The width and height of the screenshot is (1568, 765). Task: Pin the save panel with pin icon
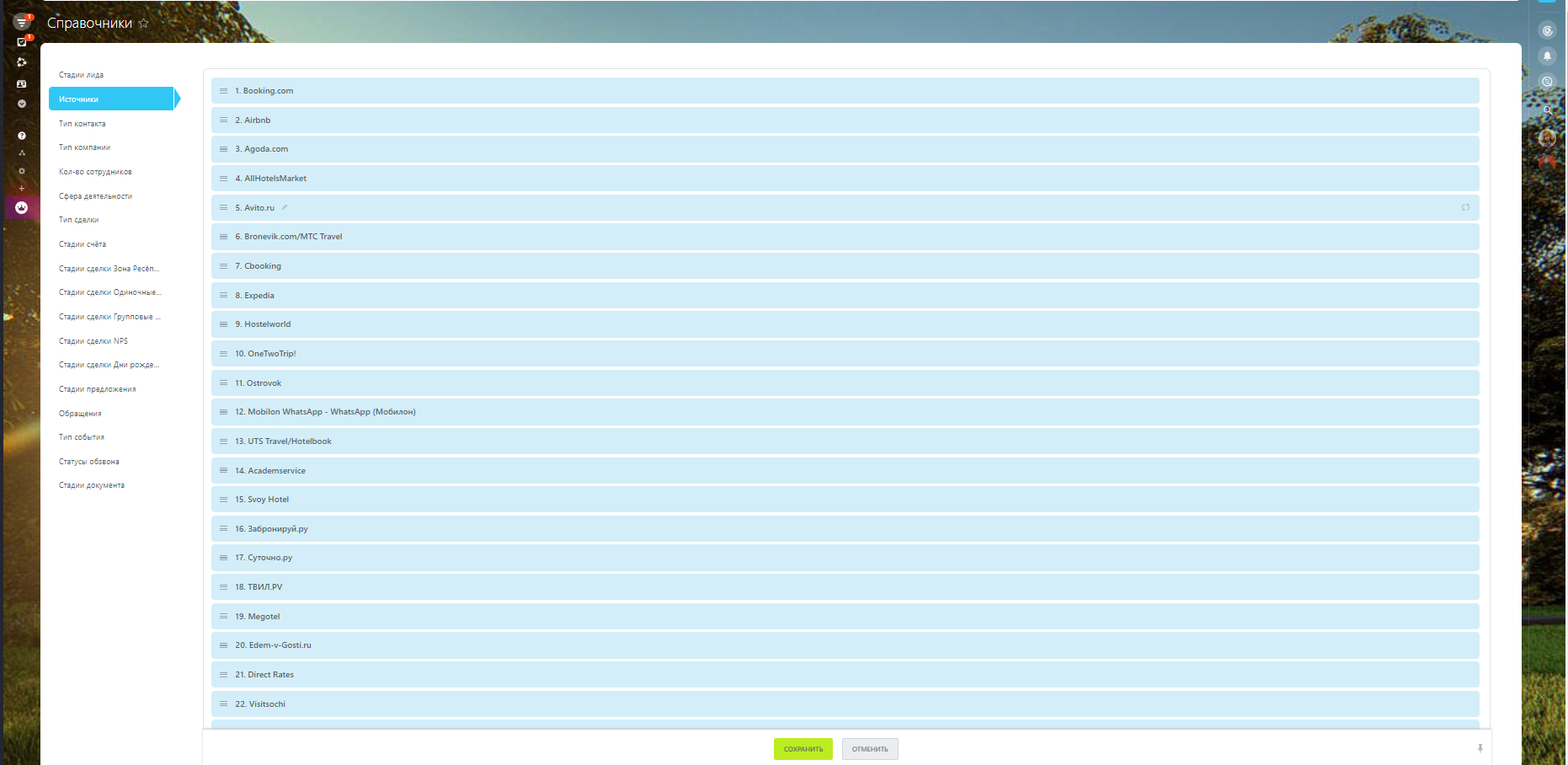[x=1480, y=748]
